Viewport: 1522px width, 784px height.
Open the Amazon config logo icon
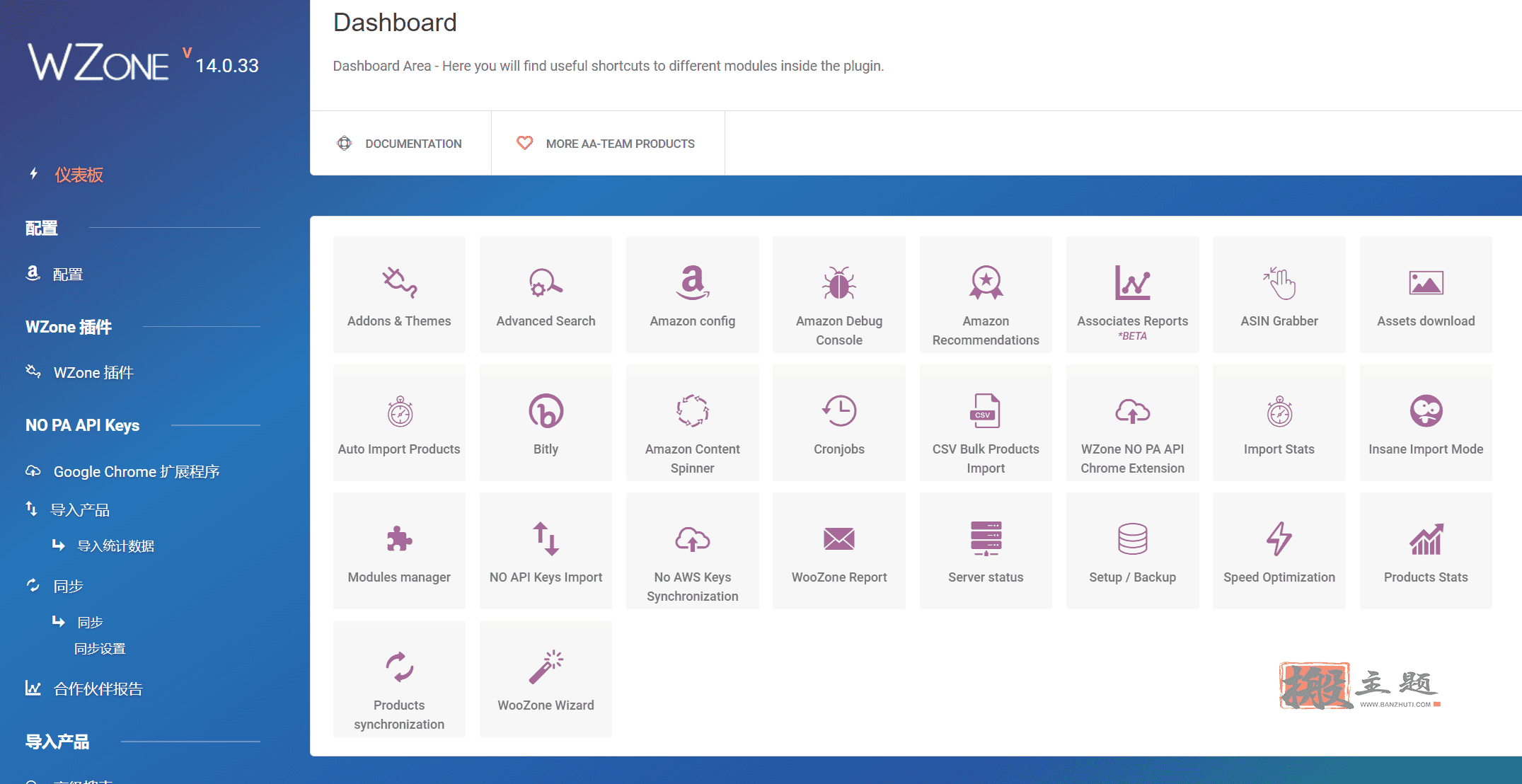pos(692,282)
